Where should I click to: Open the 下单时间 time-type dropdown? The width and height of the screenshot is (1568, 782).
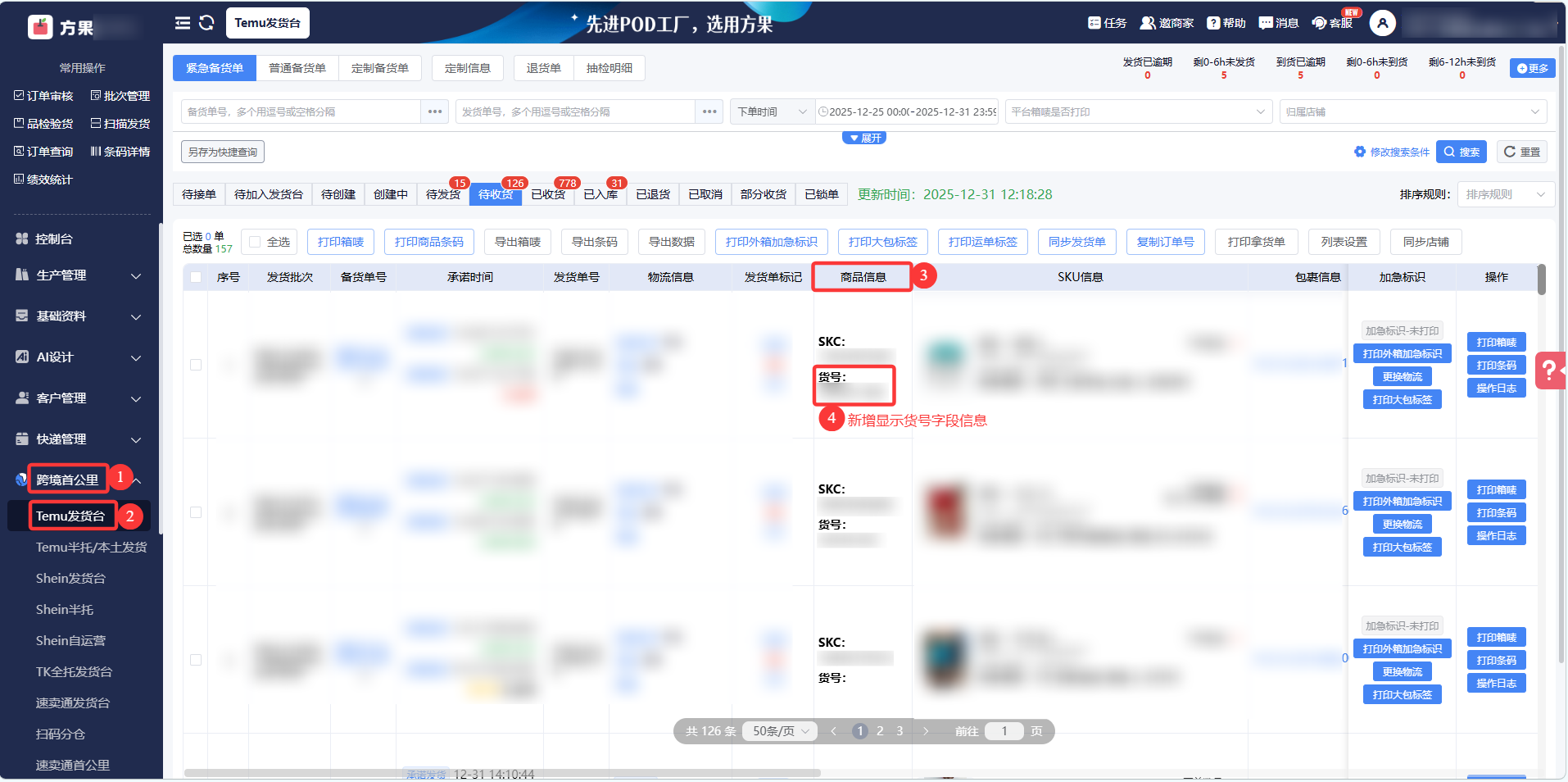pos(772,111)
